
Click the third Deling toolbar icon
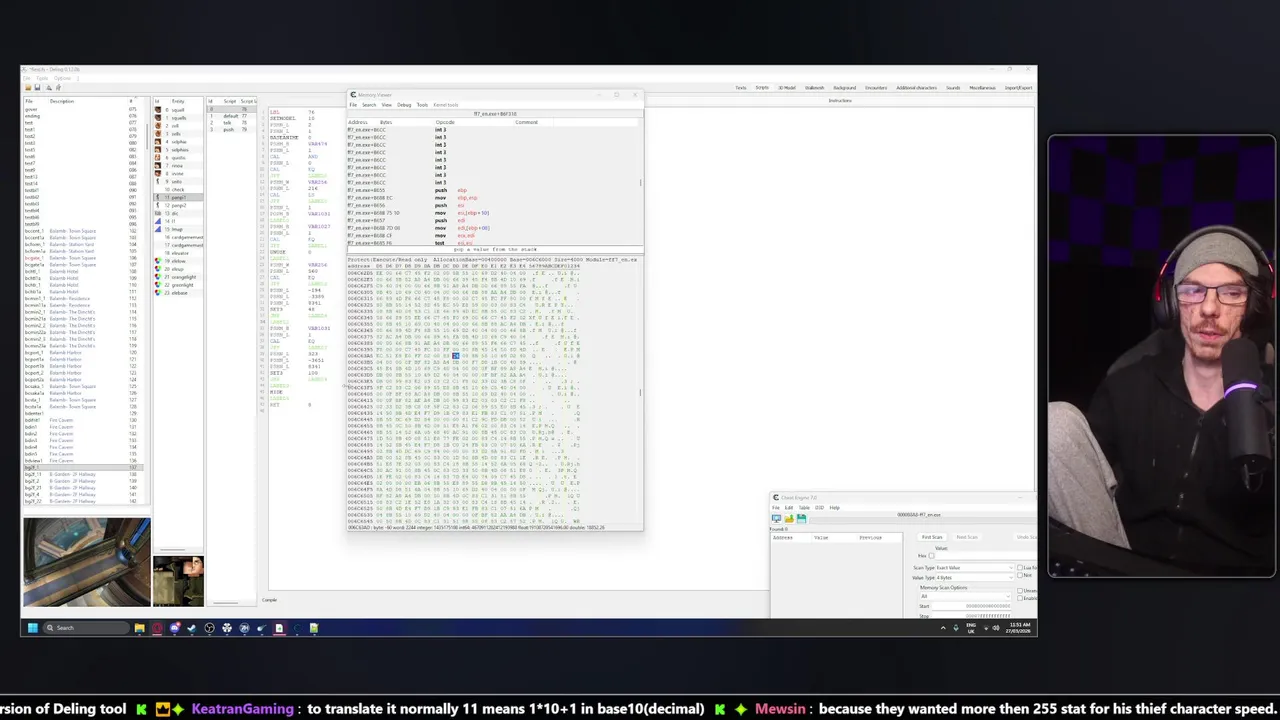[x=49, y=88]
